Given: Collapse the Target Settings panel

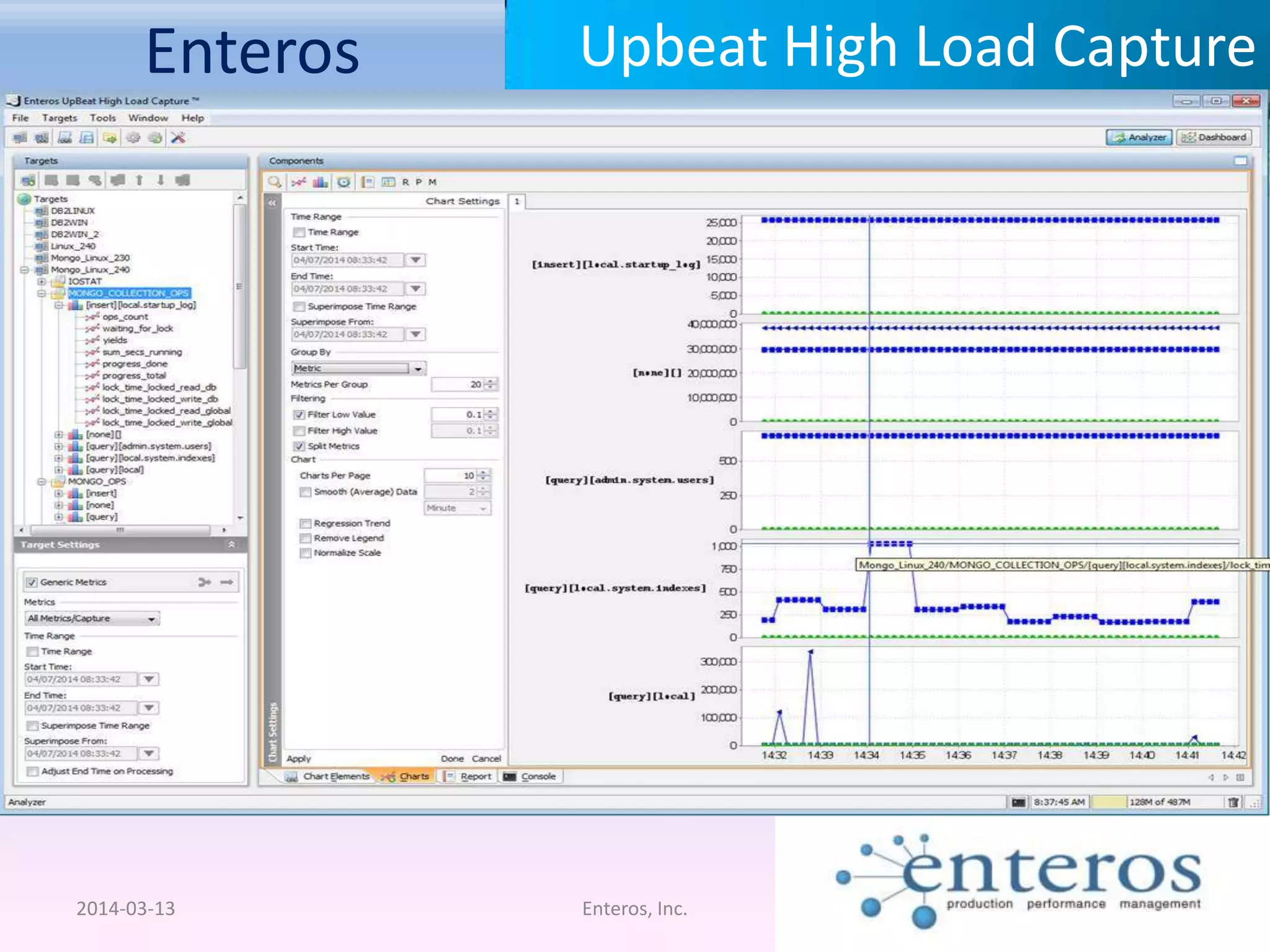Looking at the screenshot, I should pos(231,545).
